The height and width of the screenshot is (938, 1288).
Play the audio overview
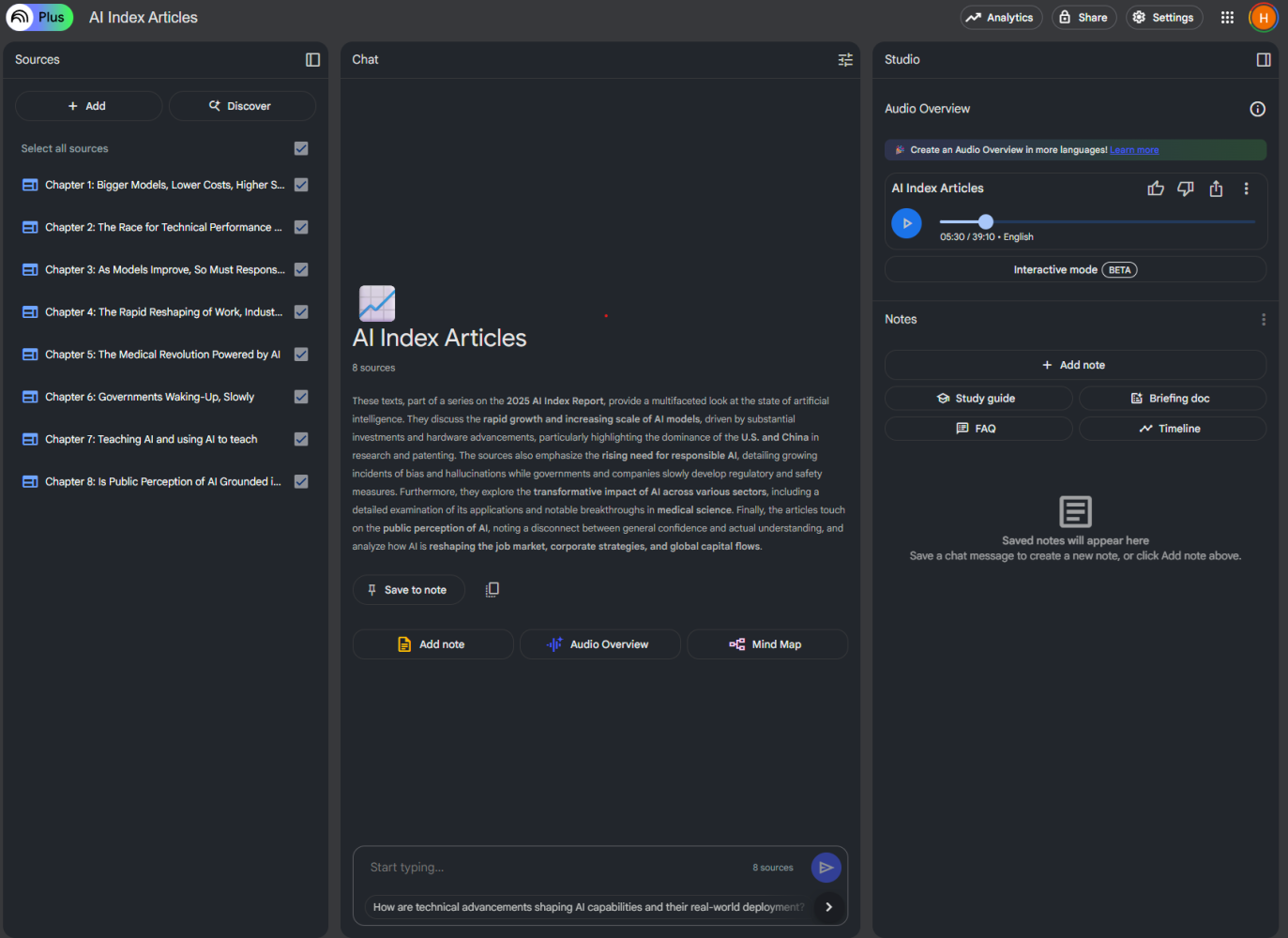coord(906,223)
